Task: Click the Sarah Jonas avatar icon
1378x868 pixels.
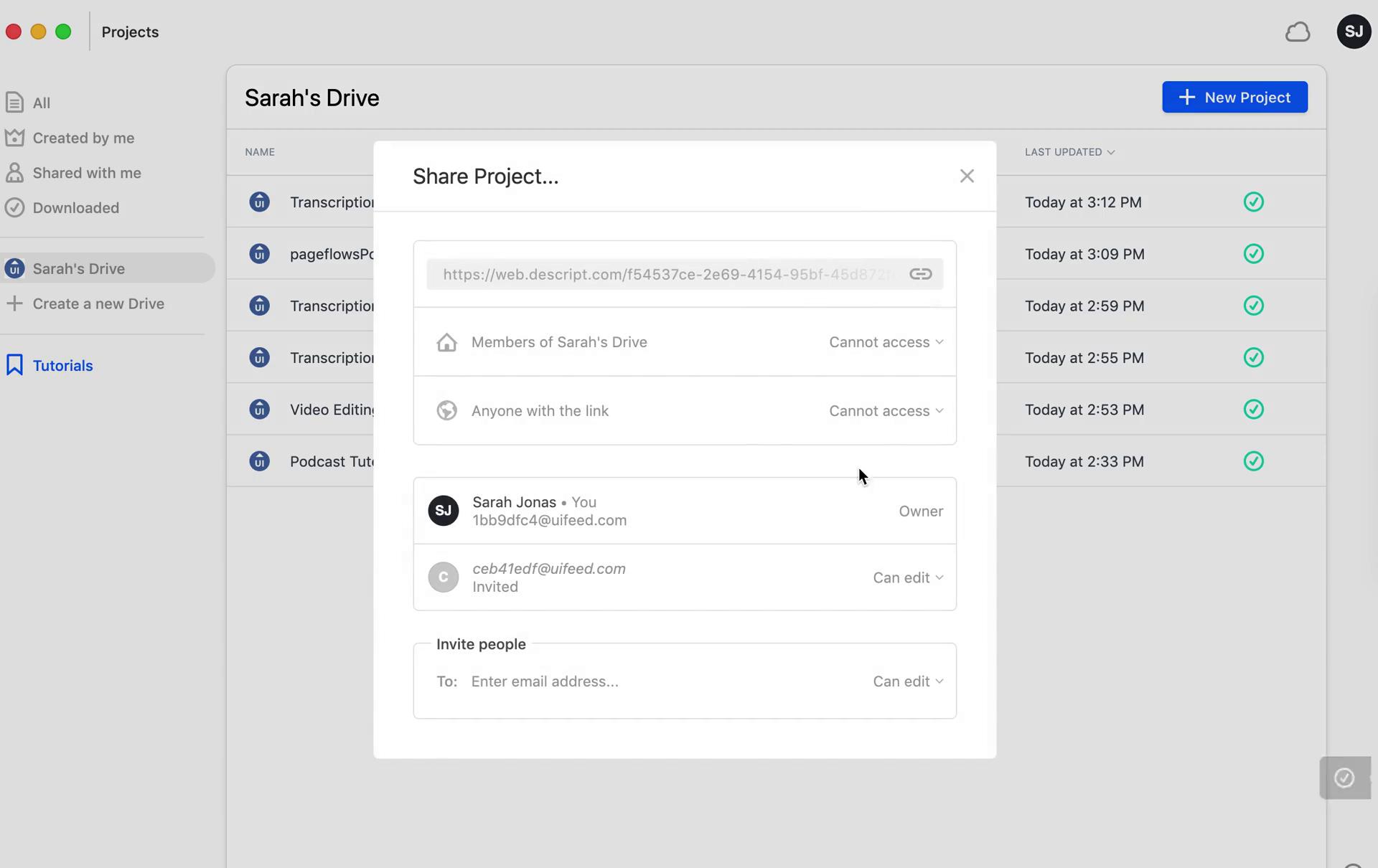Action: tap(443, 510)
